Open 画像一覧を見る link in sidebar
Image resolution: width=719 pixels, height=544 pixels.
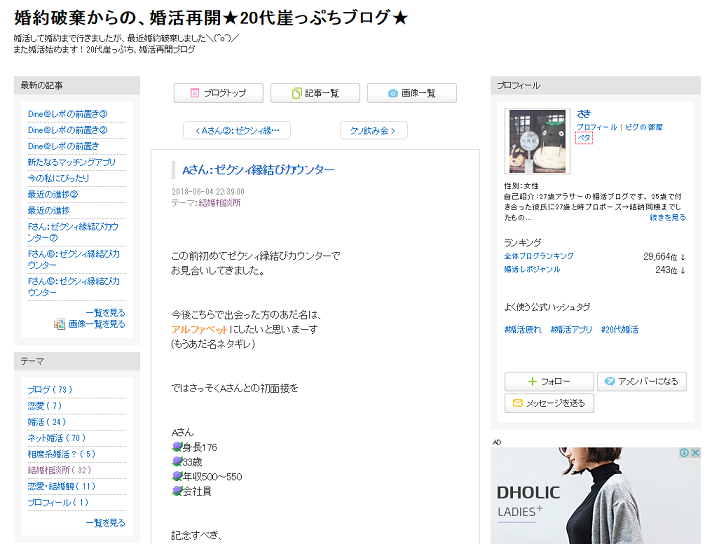coord(97,324)
